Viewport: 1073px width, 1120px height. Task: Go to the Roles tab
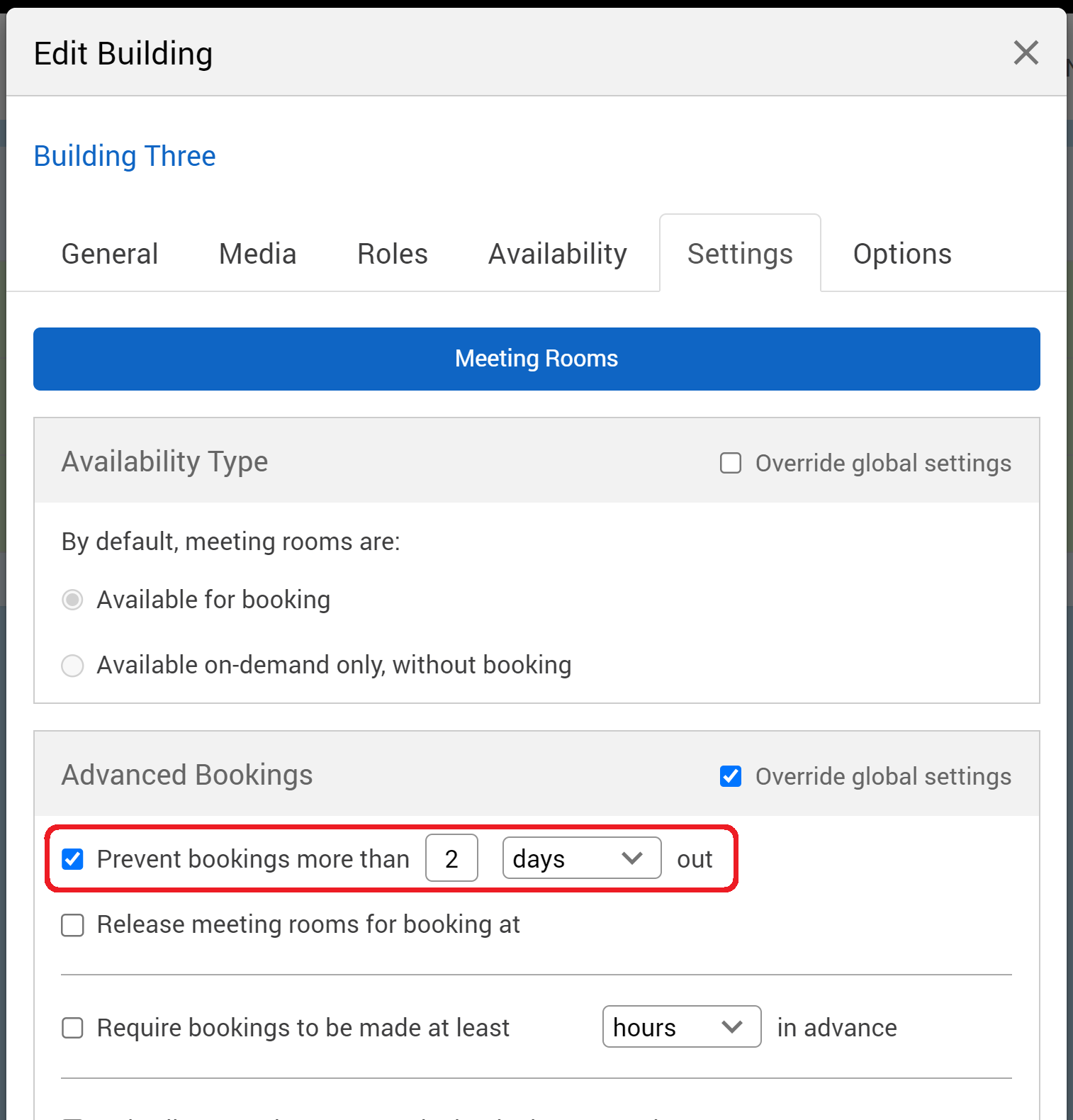coord(392,254)
